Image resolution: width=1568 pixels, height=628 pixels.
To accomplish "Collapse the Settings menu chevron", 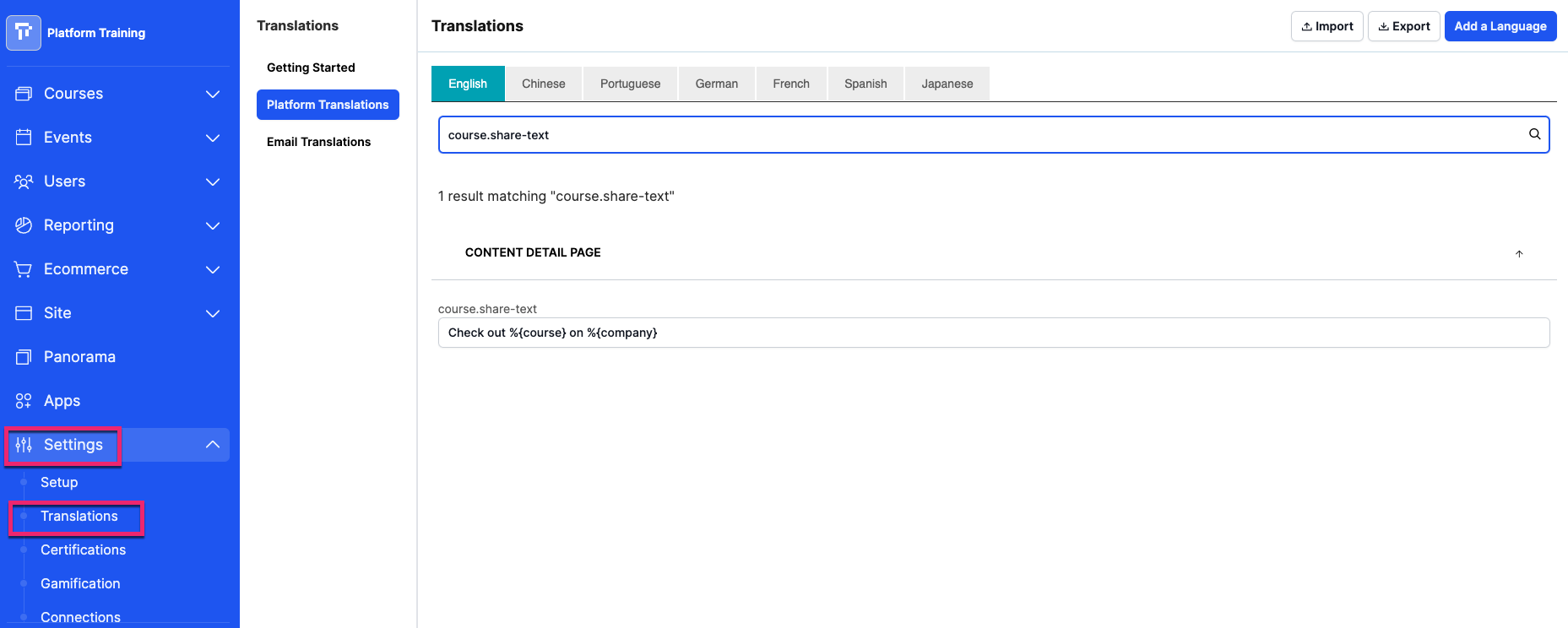I will [x=213, y=445].
